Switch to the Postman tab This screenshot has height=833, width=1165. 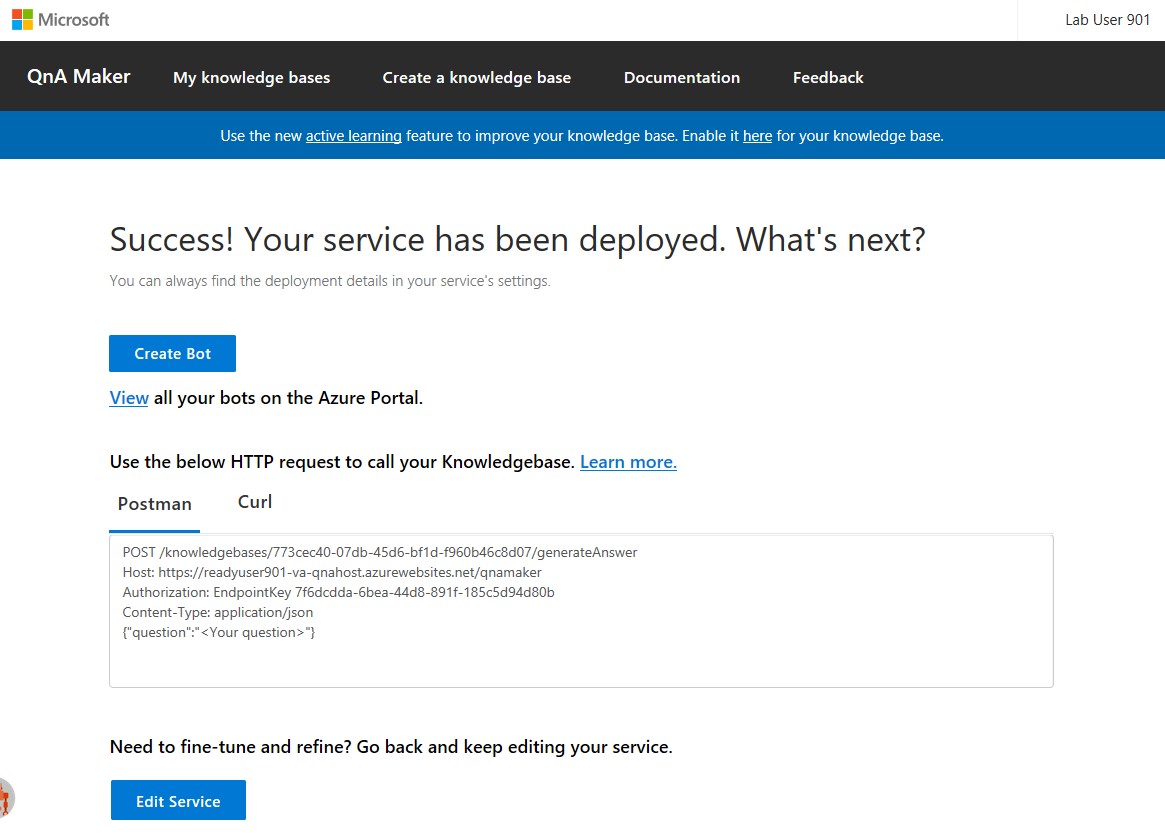(155, 504)
